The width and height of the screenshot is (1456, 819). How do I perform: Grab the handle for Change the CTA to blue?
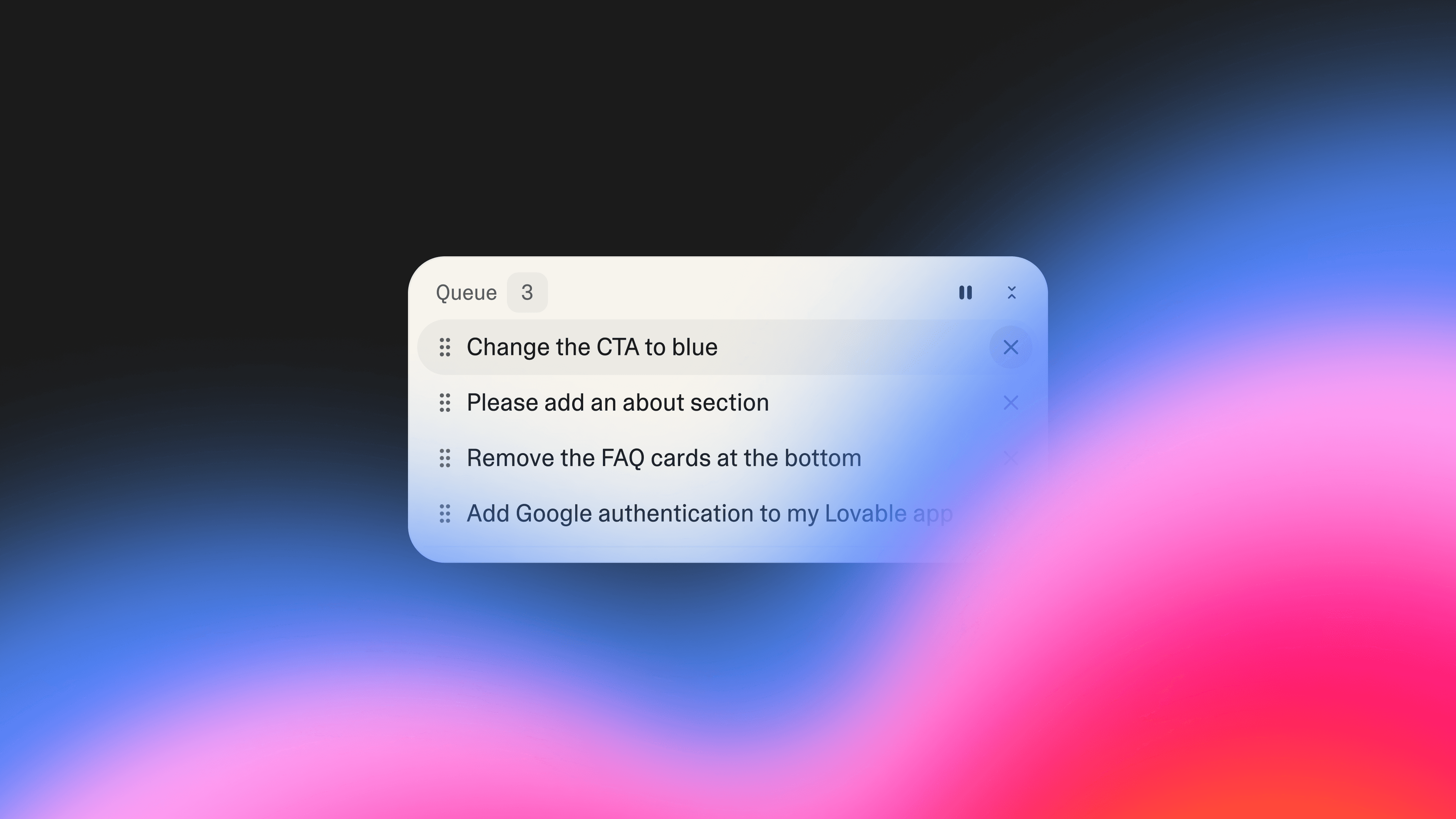click(445, 347)
